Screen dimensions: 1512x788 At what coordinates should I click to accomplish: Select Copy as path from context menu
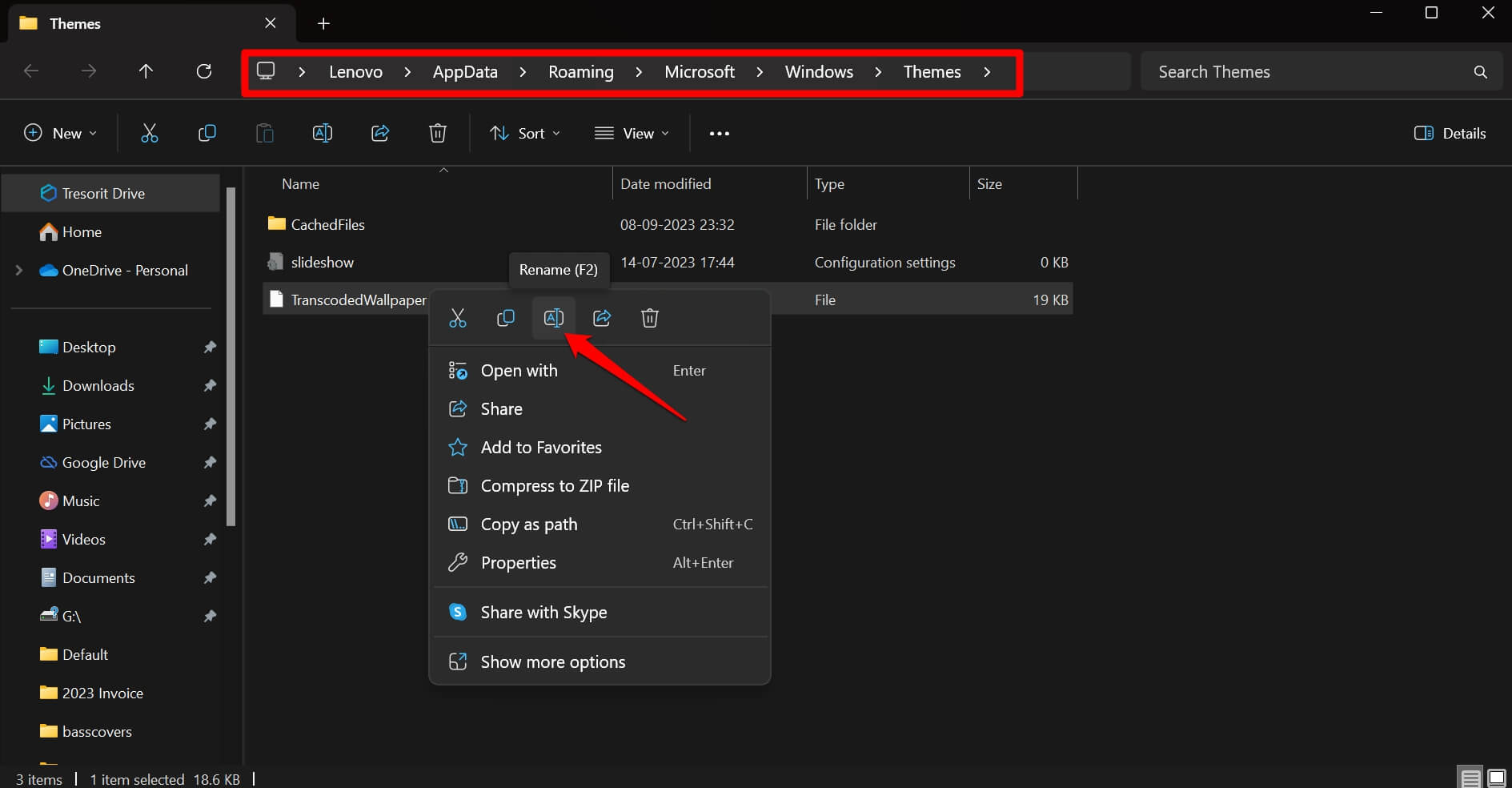click(528, 525)
